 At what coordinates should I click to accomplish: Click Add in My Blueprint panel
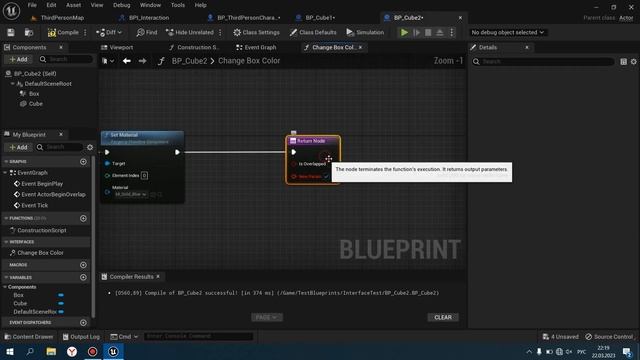pos(18,147)
